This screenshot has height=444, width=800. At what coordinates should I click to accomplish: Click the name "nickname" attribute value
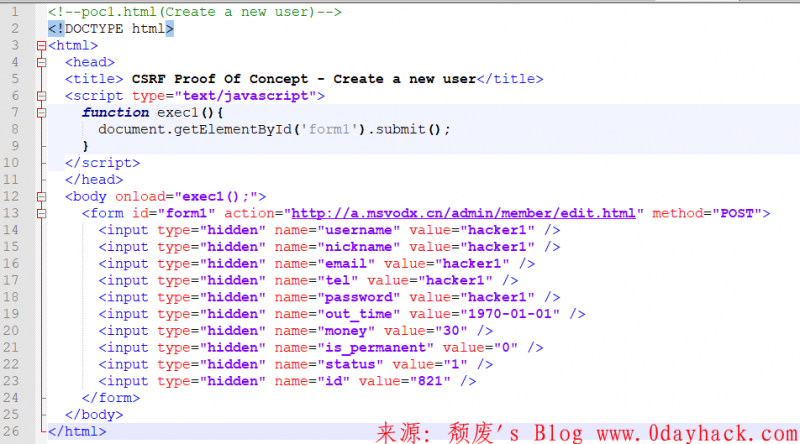359,247
